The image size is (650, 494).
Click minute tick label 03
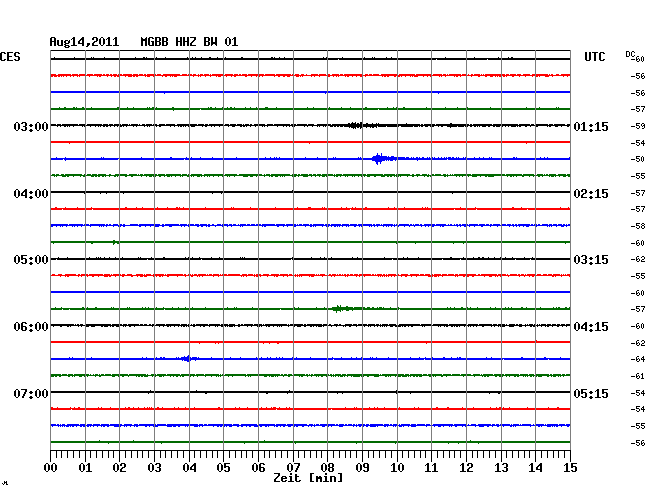(155, 468)
